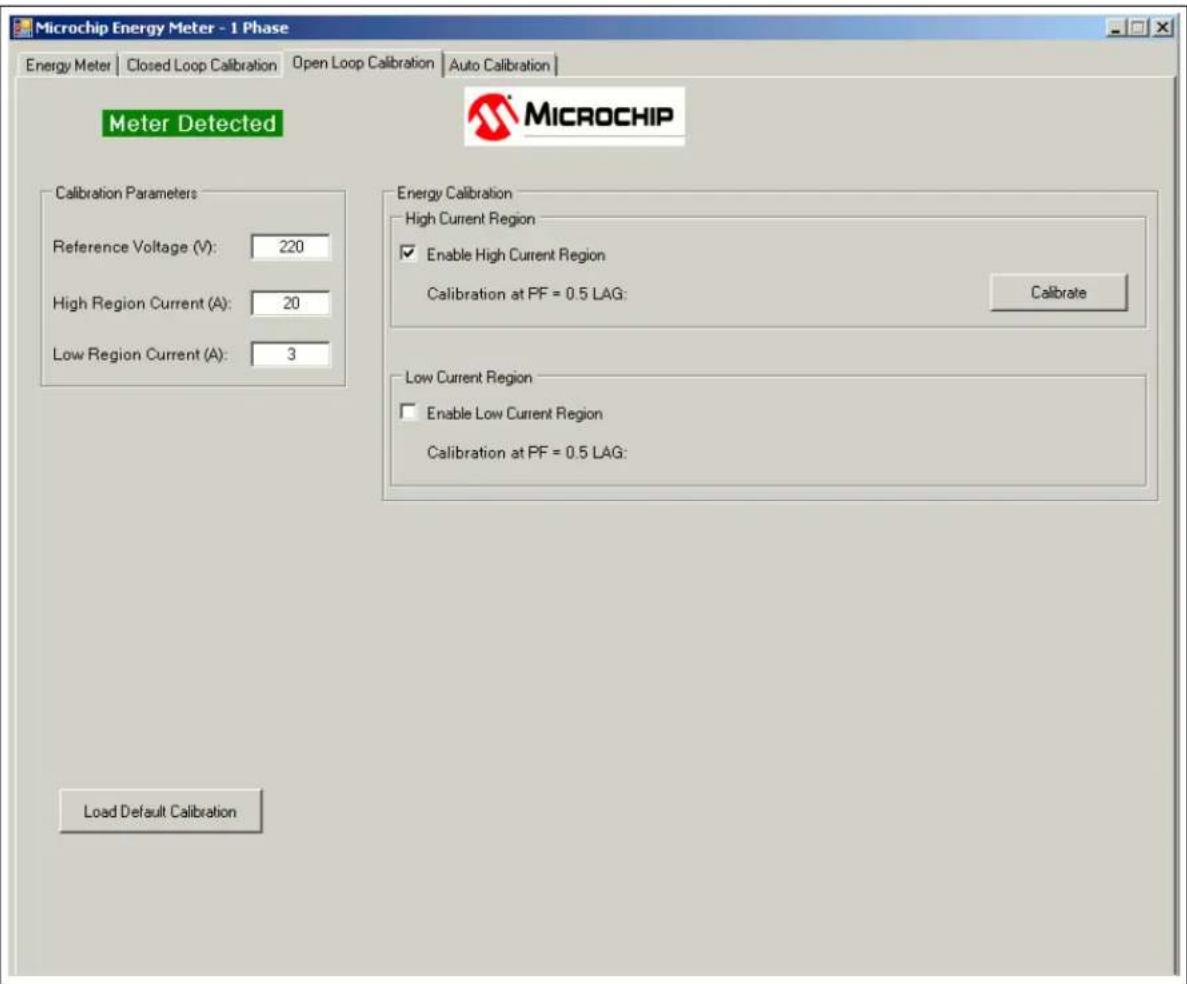Tick the Enable Low Current Region checkbox
This screenshot has height=984, width=1187.
pos(408,412)
